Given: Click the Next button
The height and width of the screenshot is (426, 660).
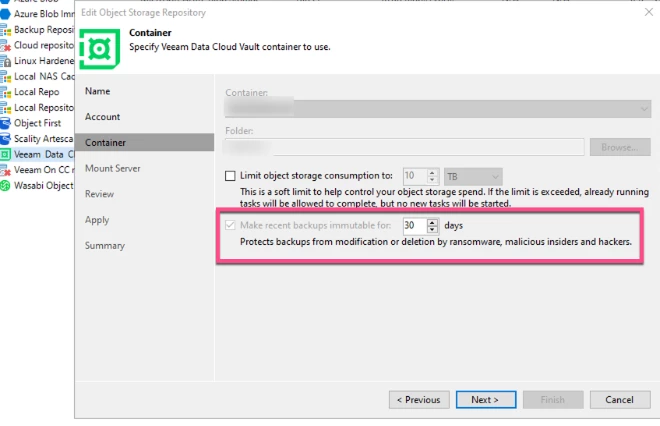Looking at the screenshot, I should 486,399.
